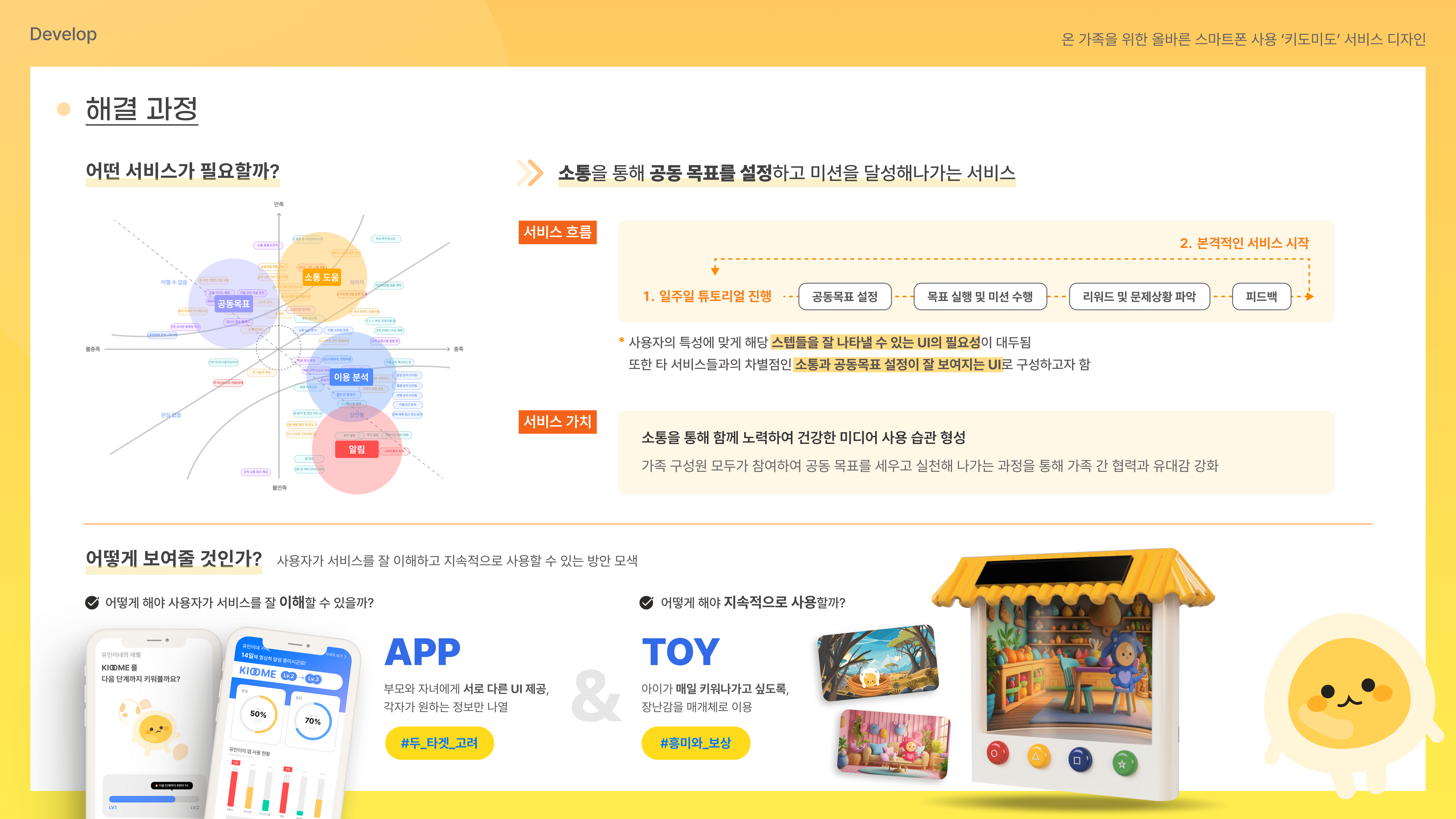Click the yellow egg character mascot
1456x819 pixels.
coord(1351,707)
